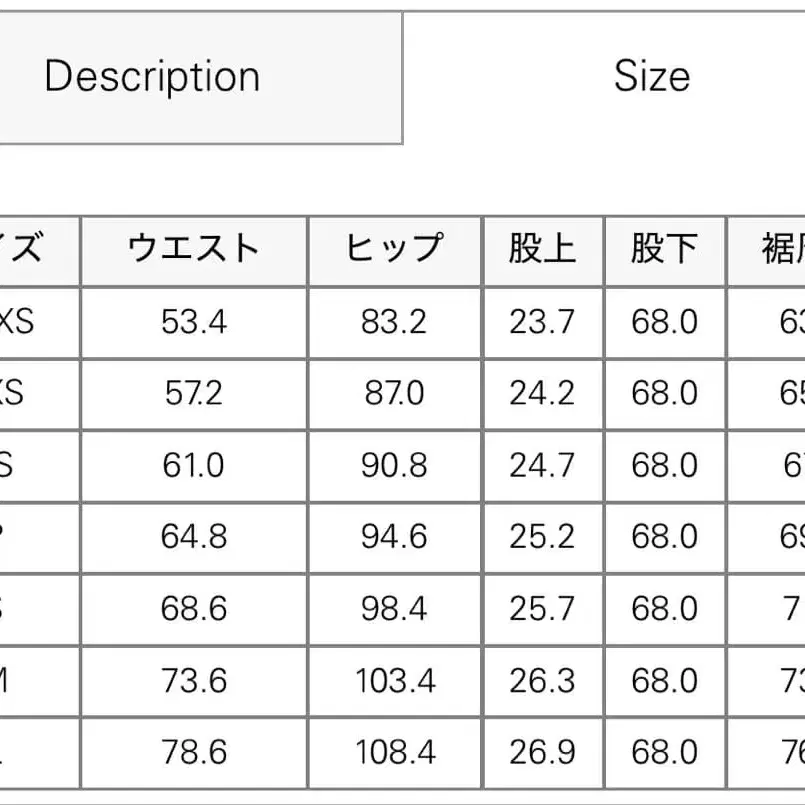Select the waist value 57.2
805x805 pixels.
click(x=194, y=392)
